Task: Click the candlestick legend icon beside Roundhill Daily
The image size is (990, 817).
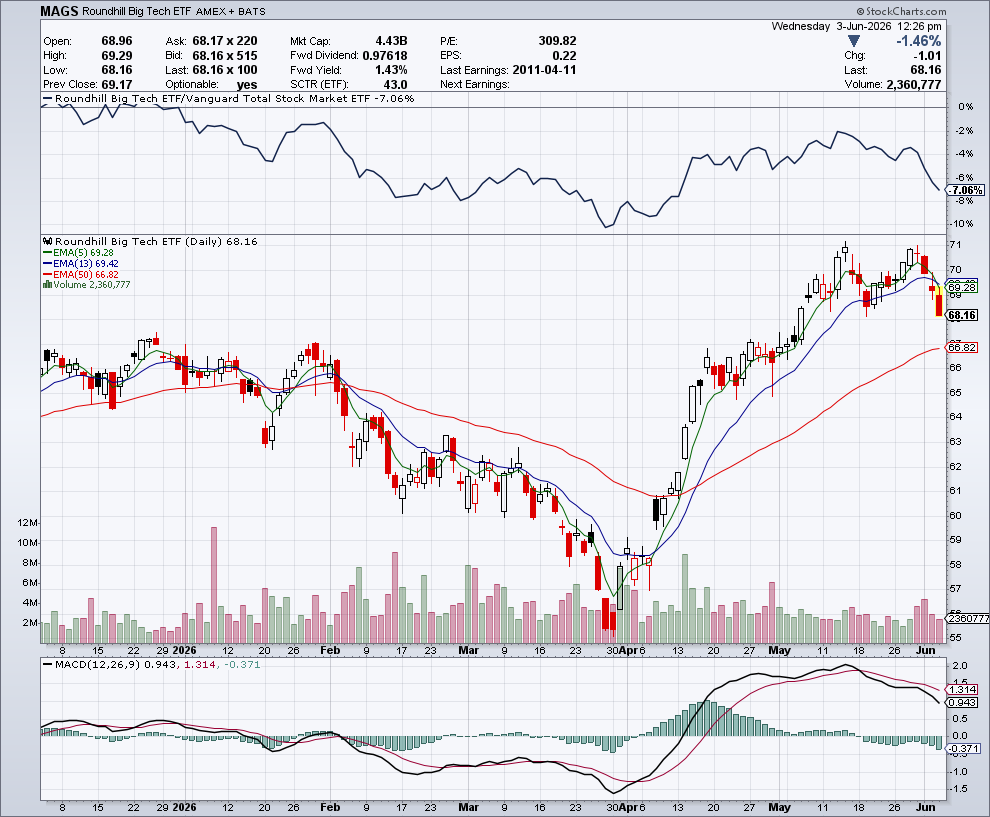Action: tap(47, 241)
